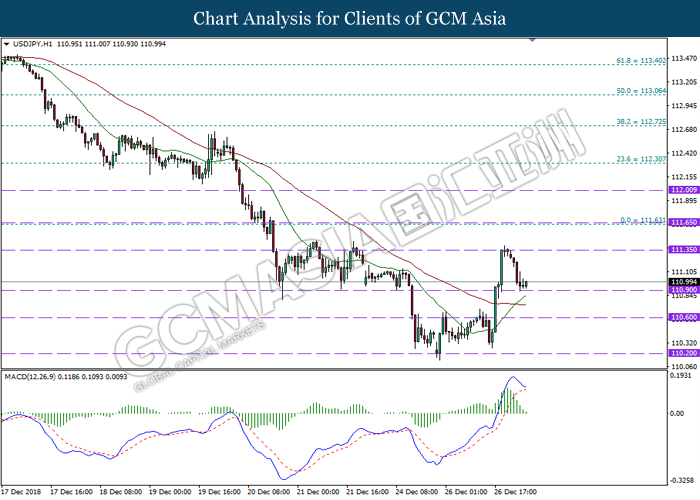Select the 61.8 = 113.402 Fibonacci label
Image resolution: width=700 pixels, height=500 pixels.
[641, 60]
